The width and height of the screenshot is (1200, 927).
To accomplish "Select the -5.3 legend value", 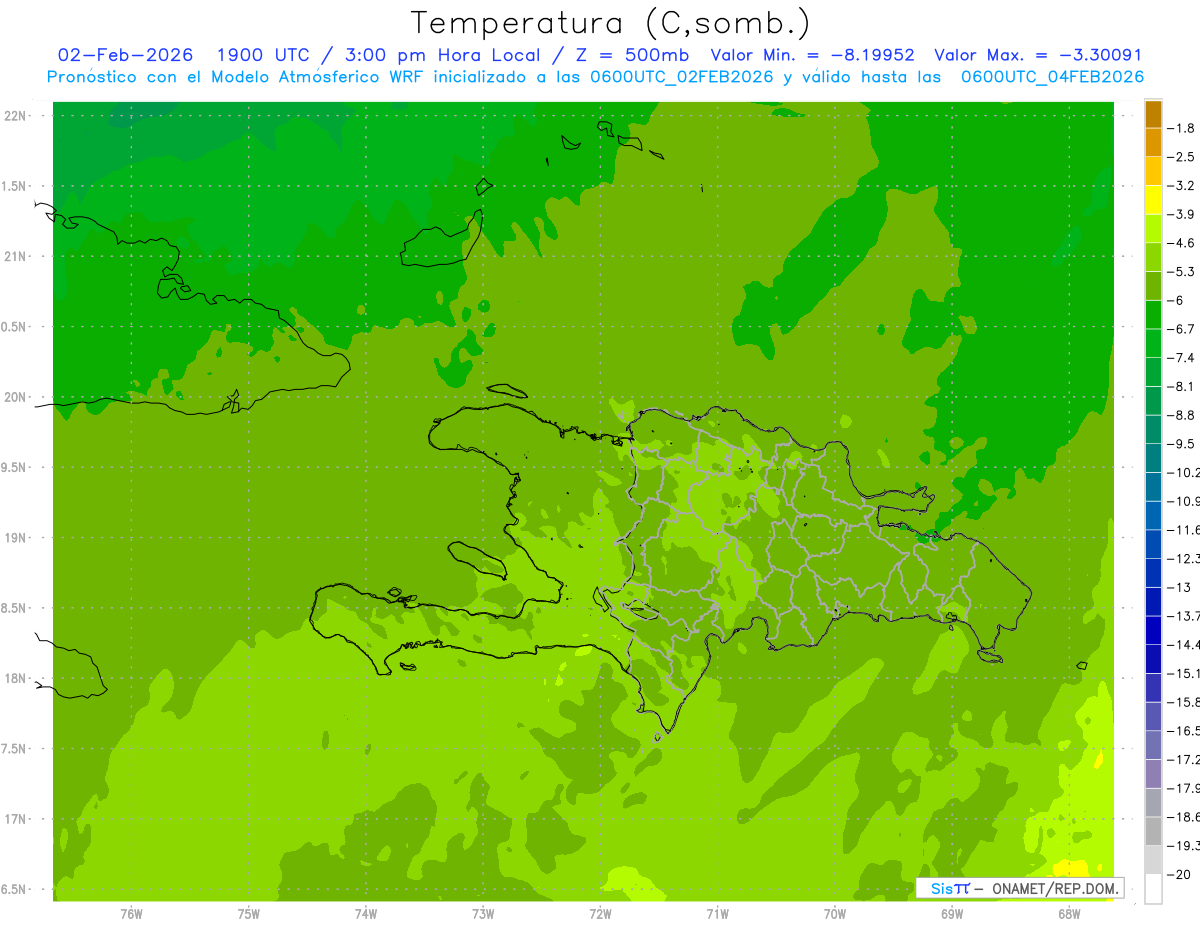I will point(1182,271).
